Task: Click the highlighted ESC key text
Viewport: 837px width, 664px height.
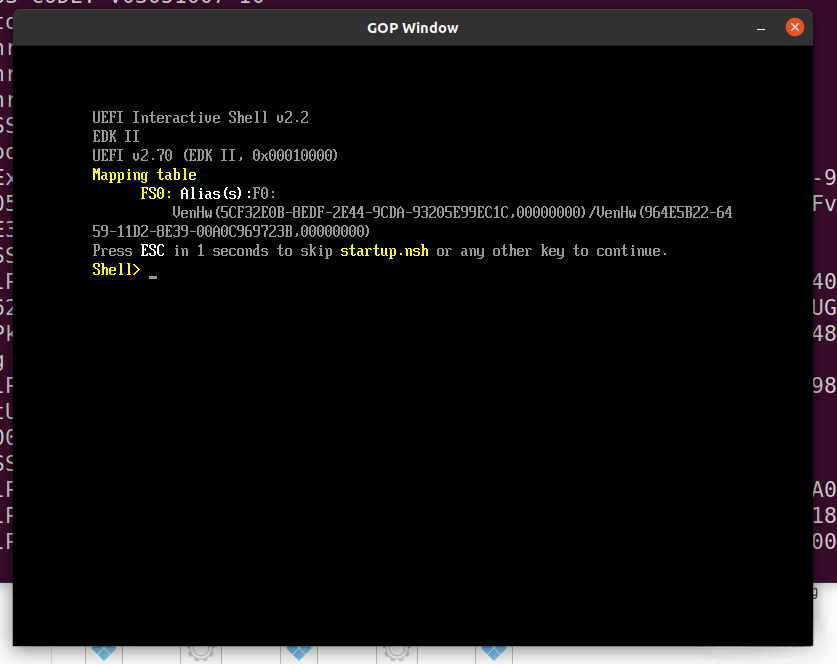Action: [x=152, y=250]
